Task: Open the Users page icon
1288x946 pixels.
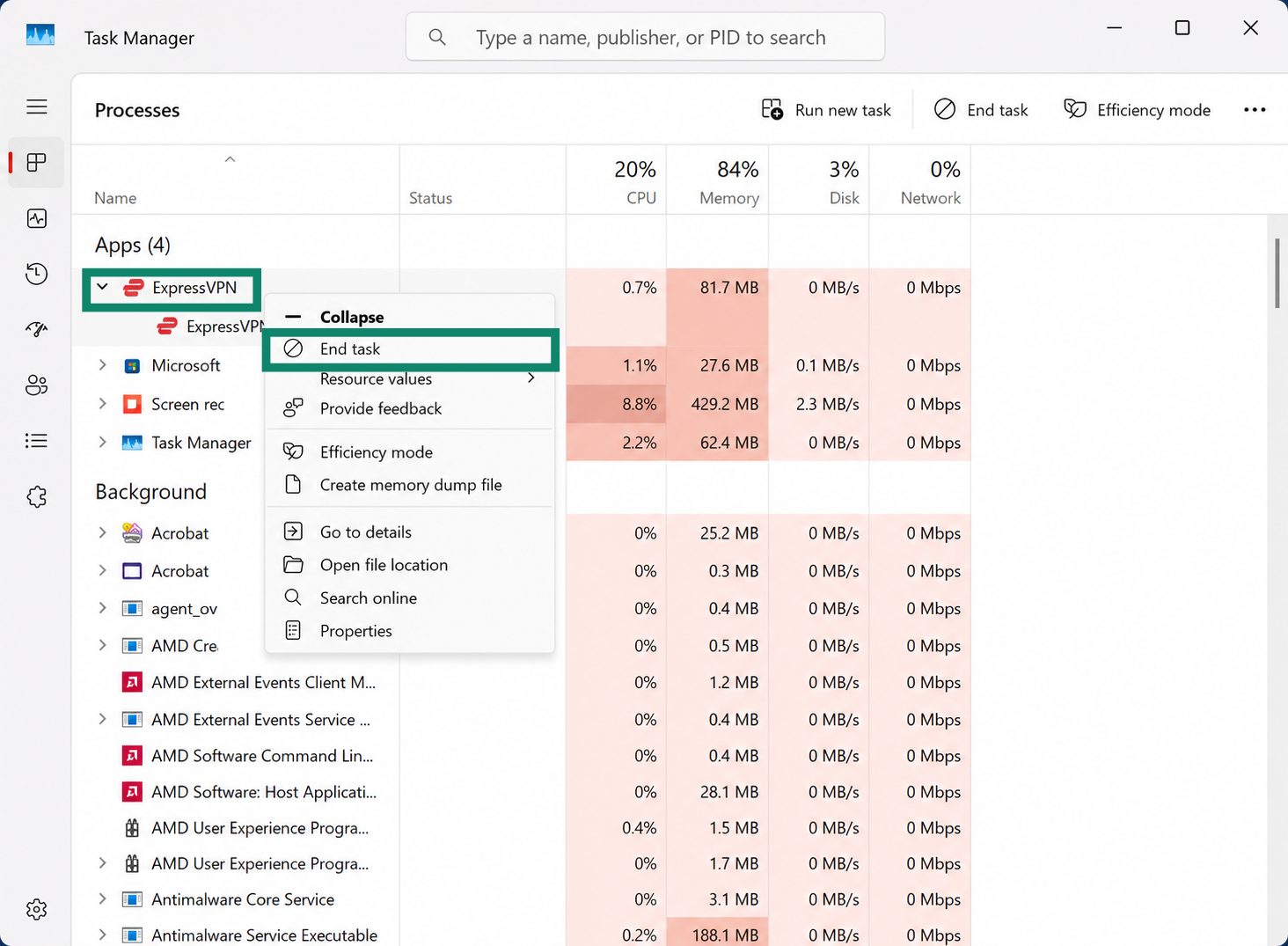Action: click(x=37, y=385)
